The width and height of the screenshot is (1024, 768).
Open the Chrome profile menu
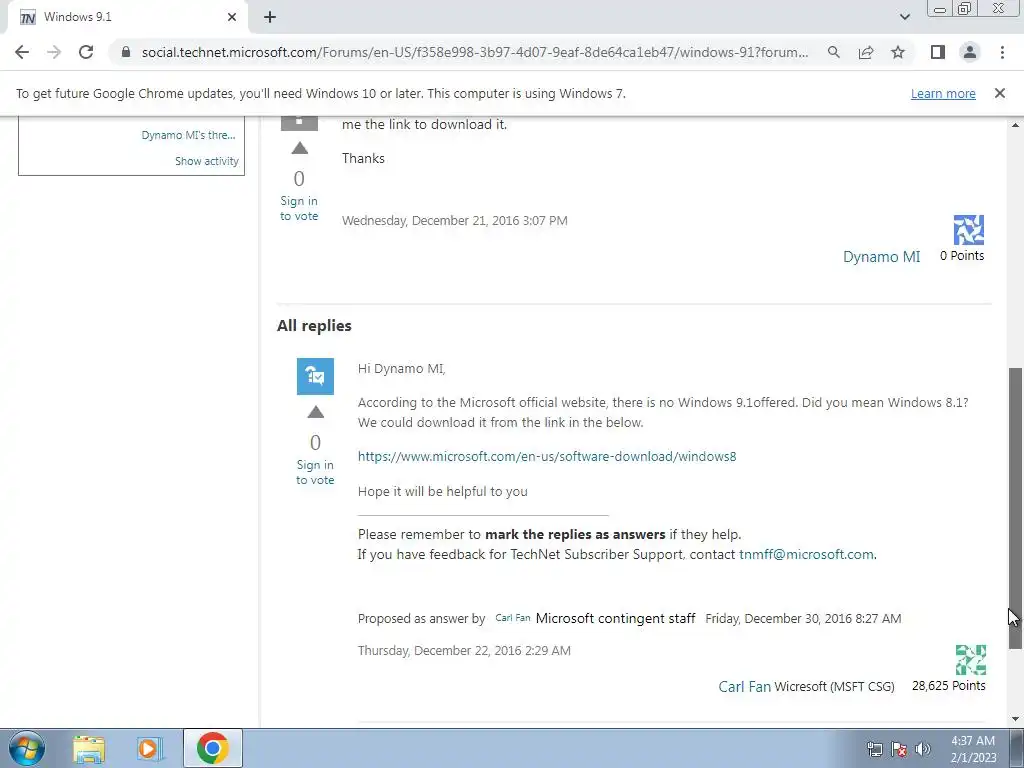[x=970, y=52]
